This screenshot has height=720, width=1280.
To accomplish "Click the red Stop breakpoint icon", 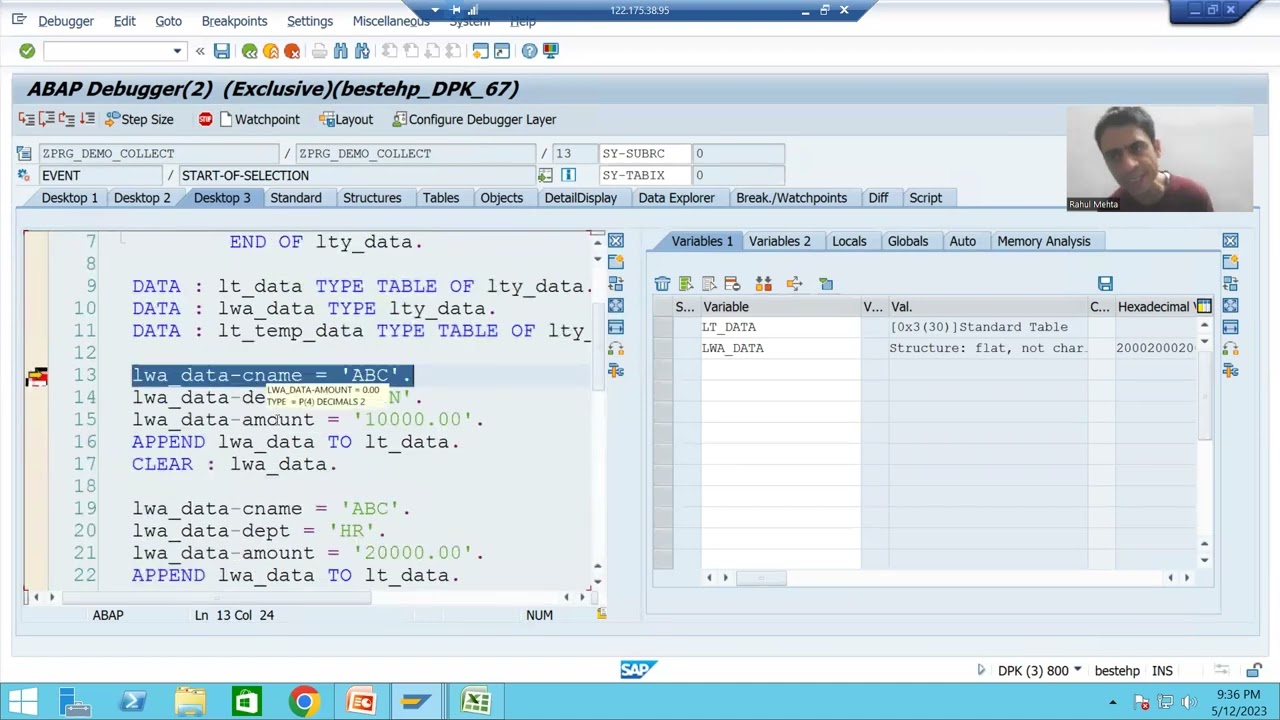I will pyautogui.click(x=205, y=119).
